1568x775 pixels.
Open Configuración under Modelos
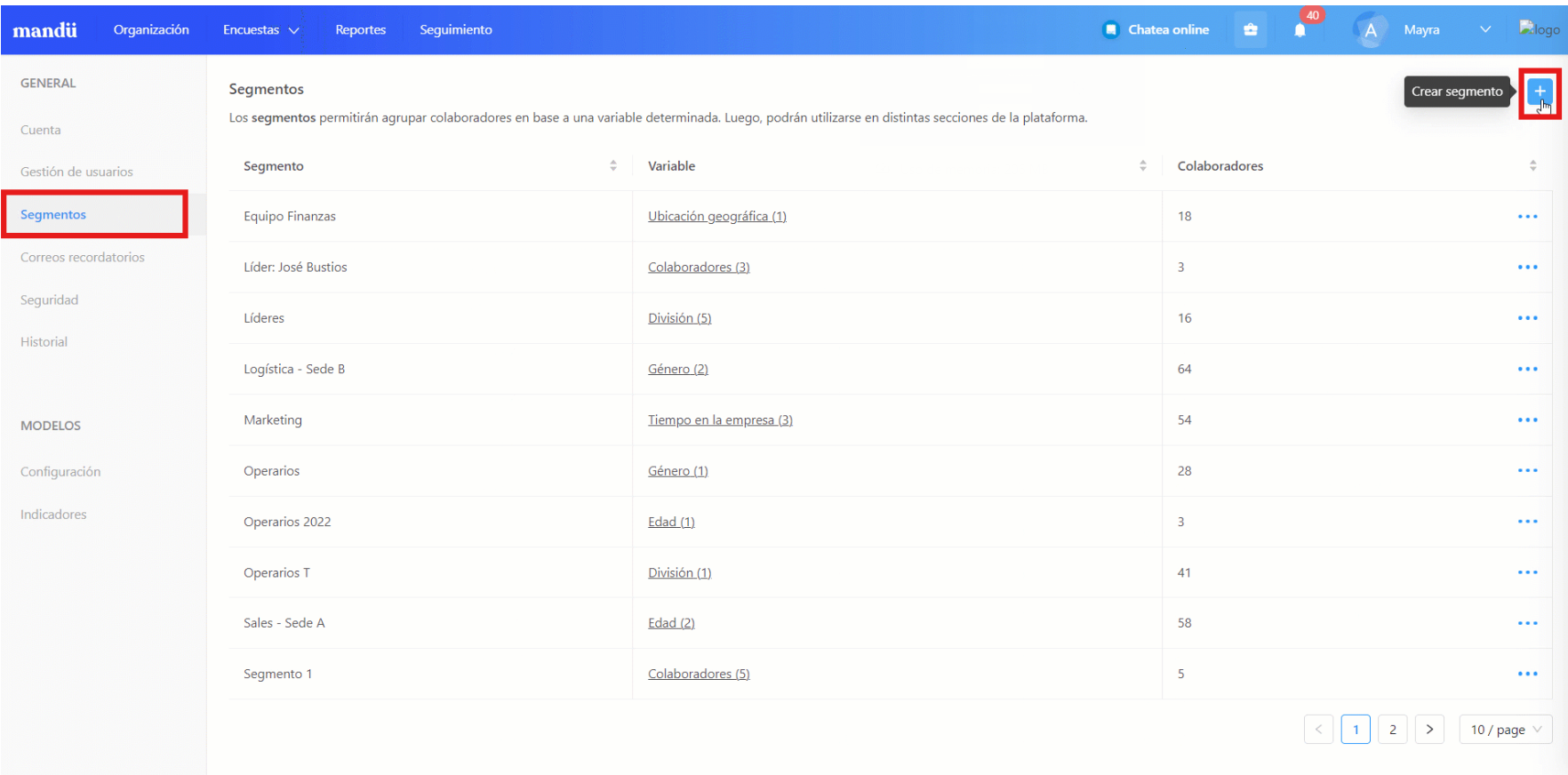pos(60,472)
